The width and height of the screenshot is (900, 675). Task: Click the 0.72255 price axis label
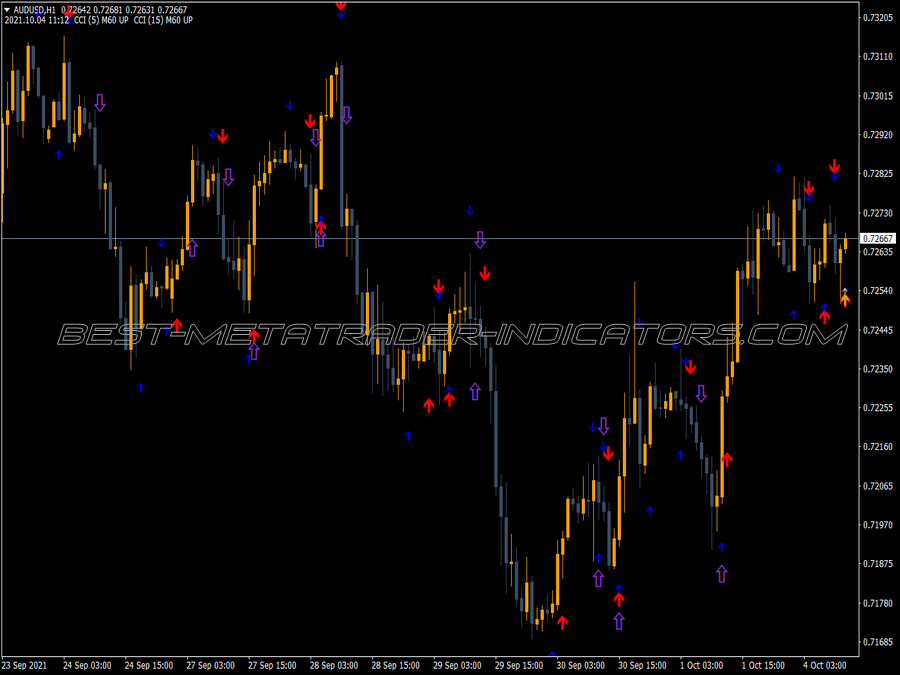pyautogui.click(x=878, y=408)
